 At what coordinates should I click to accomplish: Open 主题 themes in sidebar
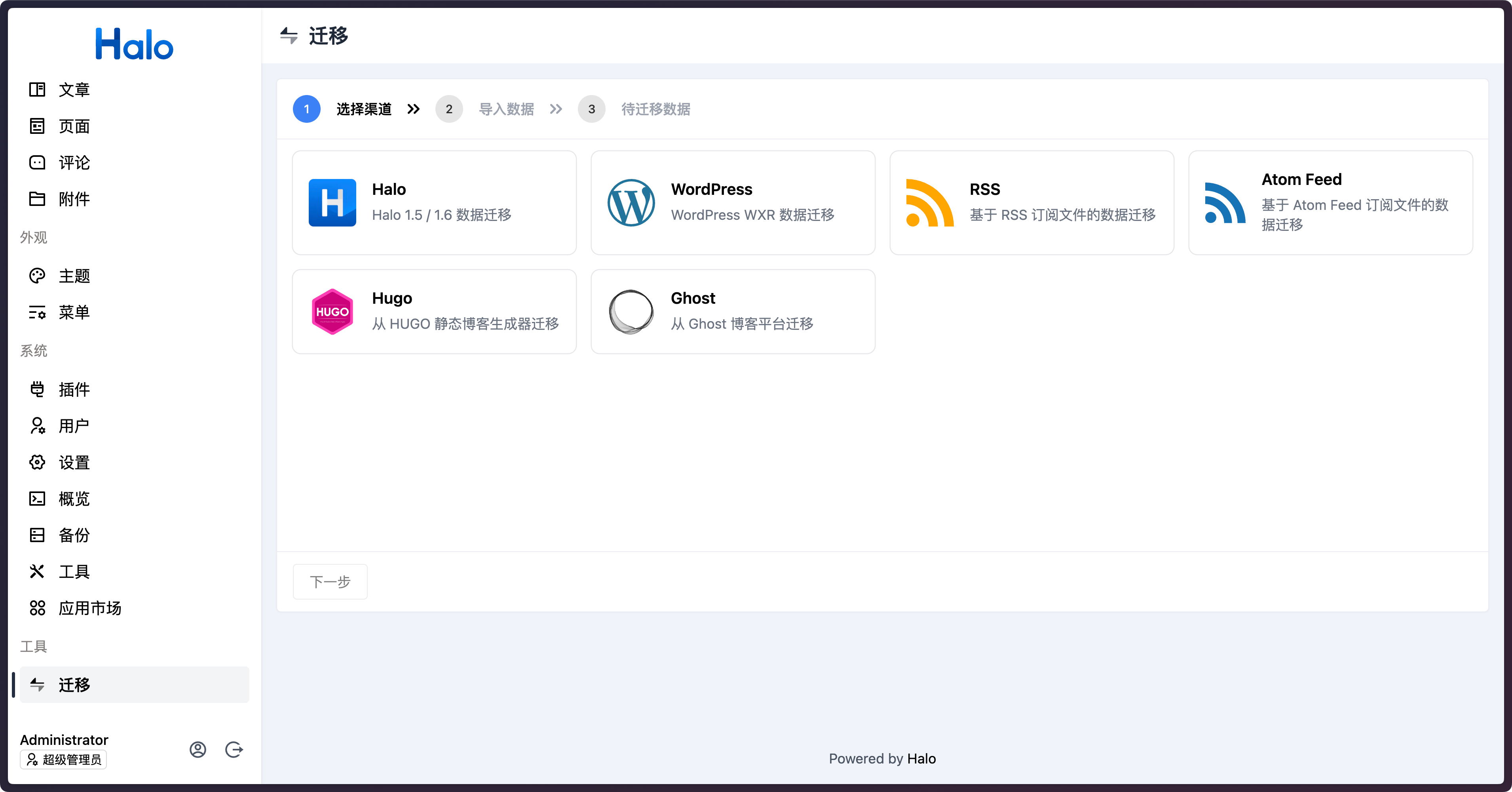(x=74, y=276)
